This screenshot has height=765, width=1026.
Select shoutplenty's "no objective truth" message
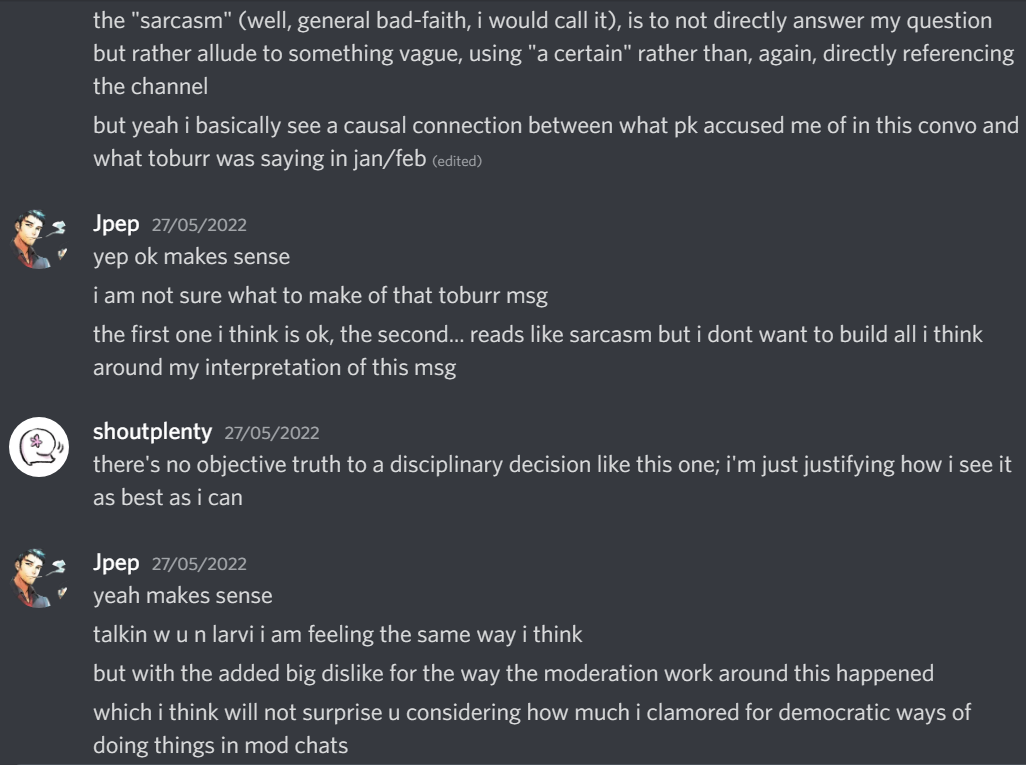tap(552, 465)
